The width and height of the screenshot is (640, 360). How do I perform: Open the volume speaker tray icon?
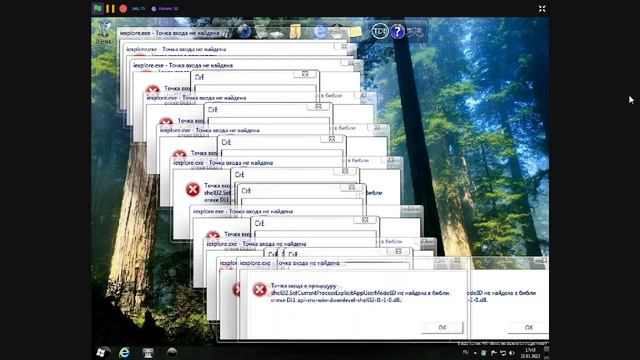click(x=512, y=353)
